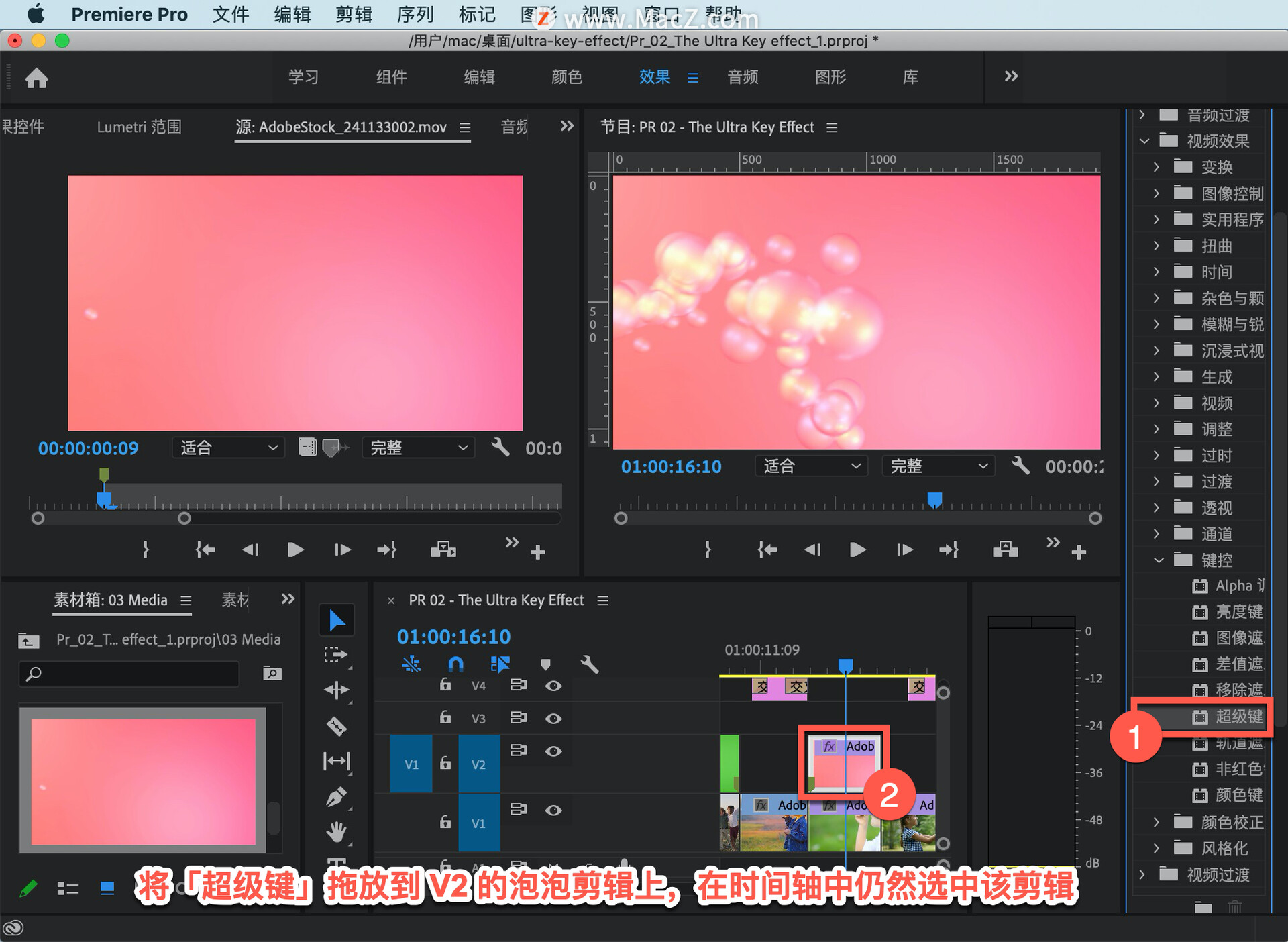Select the Track Select Forward tool
This screenshot has width=1288, height=942.
[335, 655]
